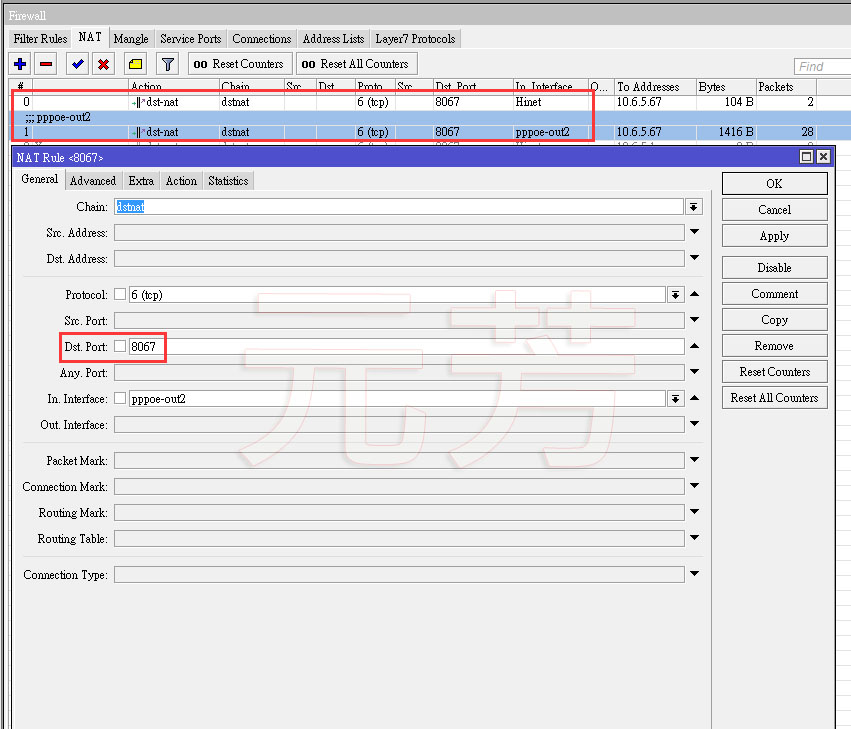Screen dimensions: 851x729
Task: Expand the Packet Mark field
Action: 695,460
